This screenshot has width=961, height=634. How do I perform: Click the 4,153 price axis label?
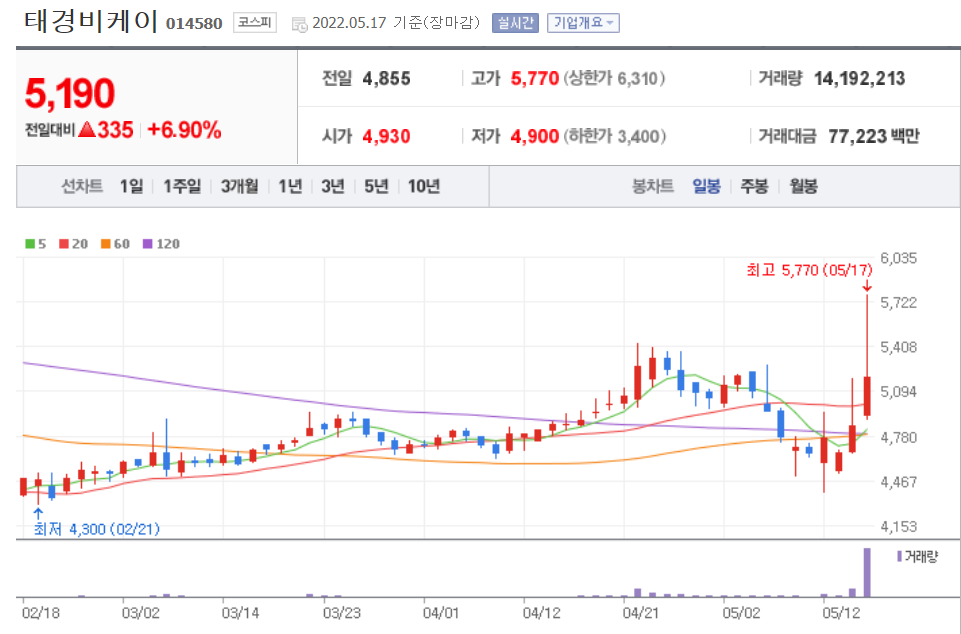(x=898, y=527)
